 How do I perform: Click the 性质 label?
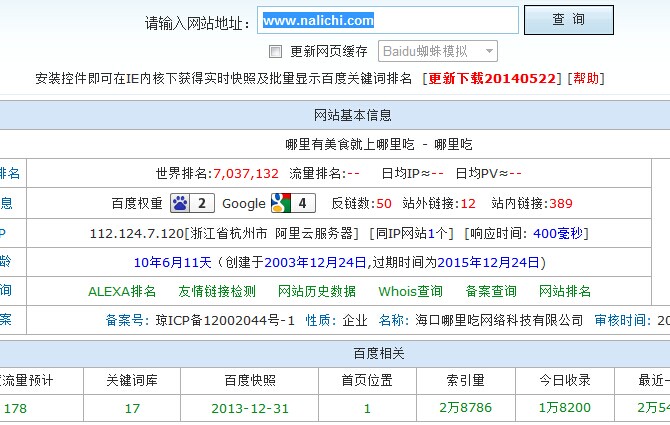coord(321,320)
